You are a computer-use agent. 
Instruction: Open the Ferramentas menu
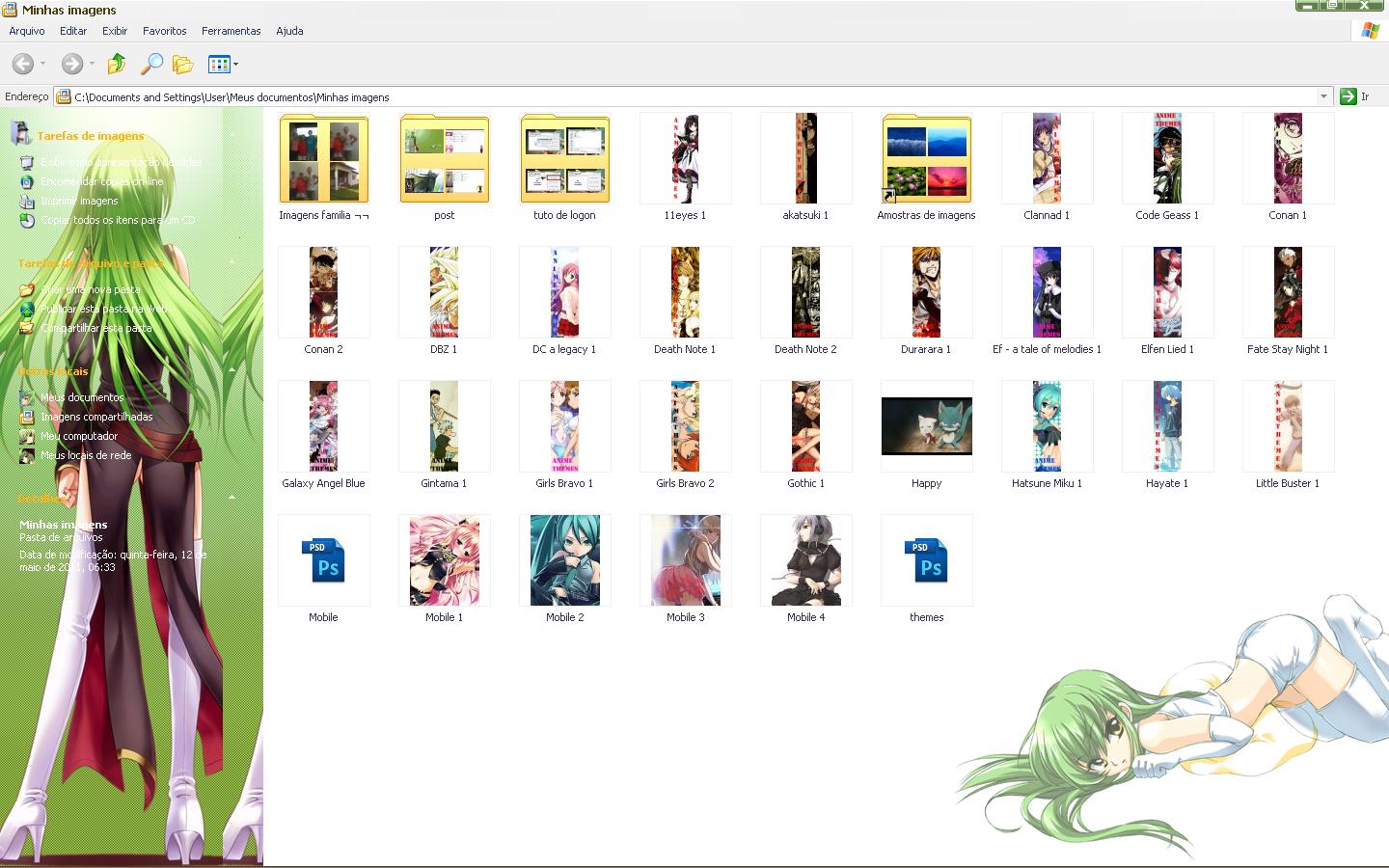pos(231,31)
